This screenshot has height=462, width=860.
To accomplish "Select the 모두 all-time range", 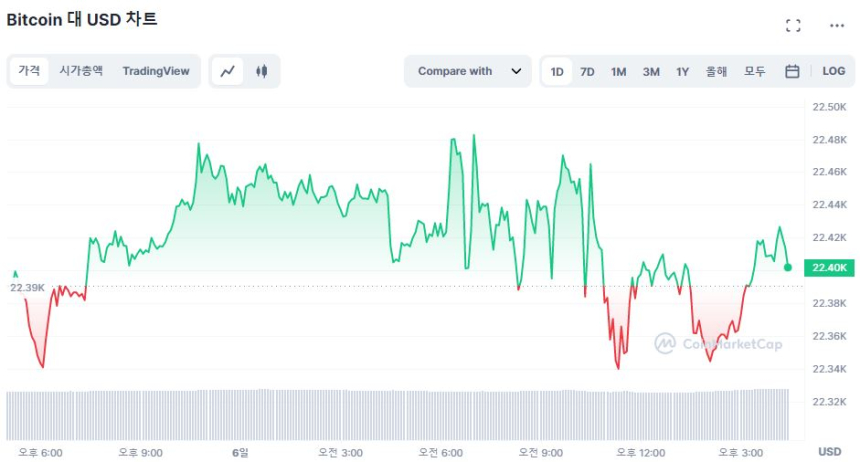I will (x=754, y=71).
